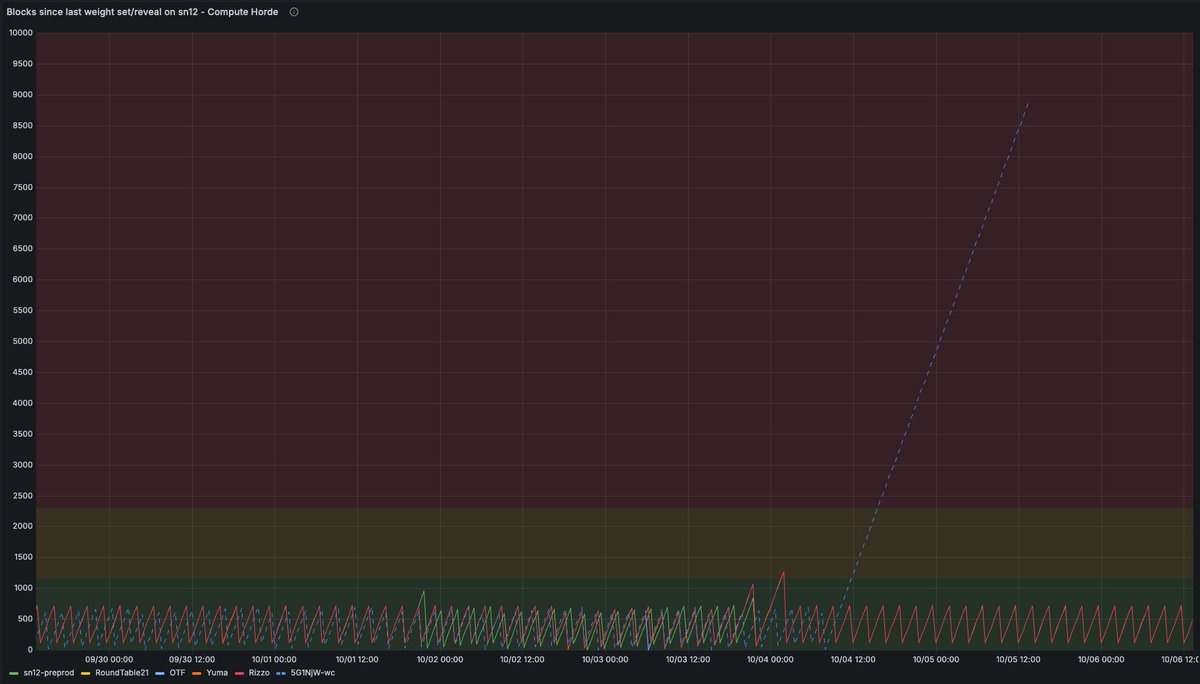
Task: Click the 5000 y-axis label
Action: (23, 341)
